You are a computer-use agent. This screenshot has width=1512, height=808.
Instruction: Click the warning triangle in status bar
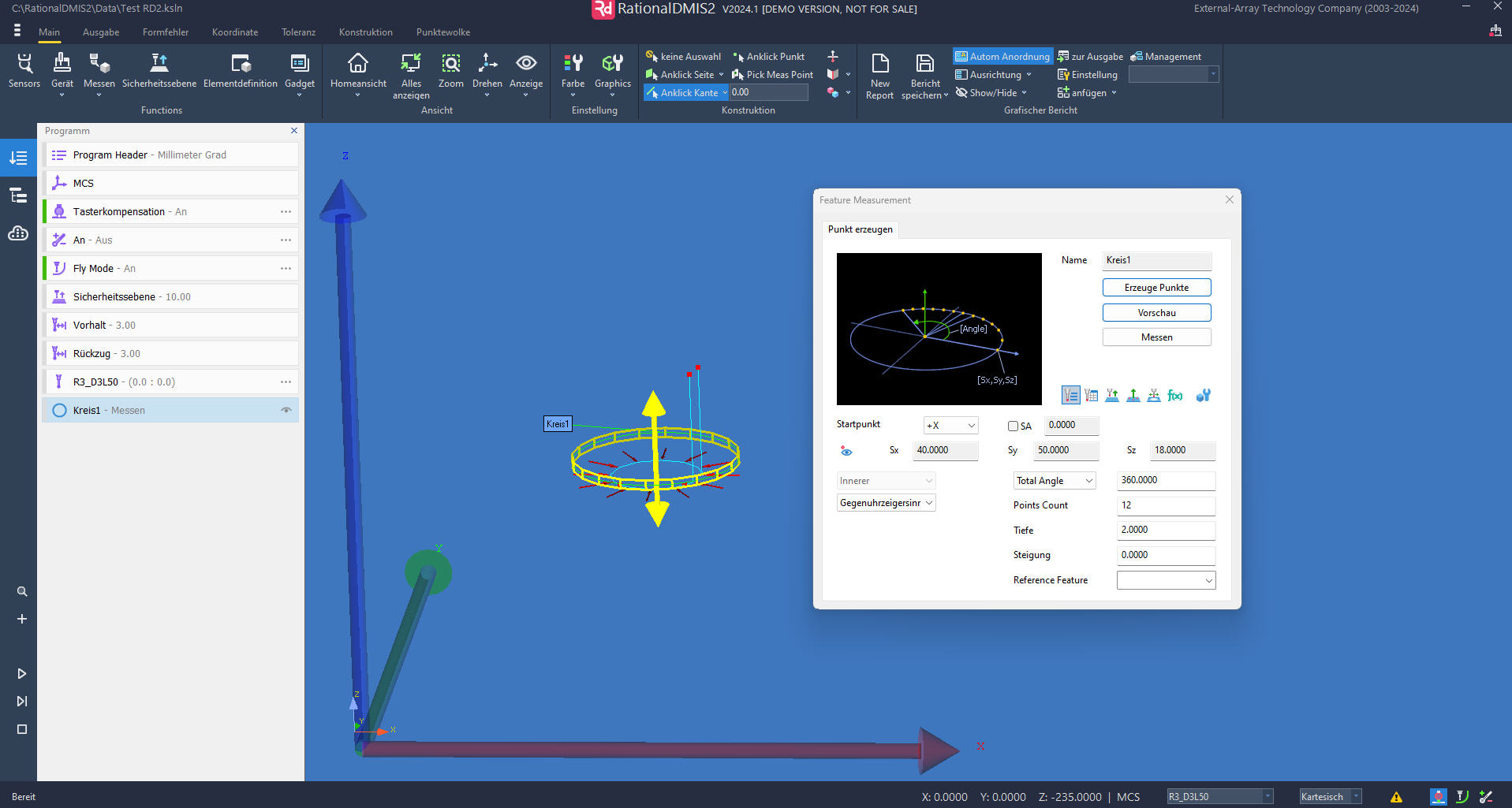click(x=1396, y=796)
